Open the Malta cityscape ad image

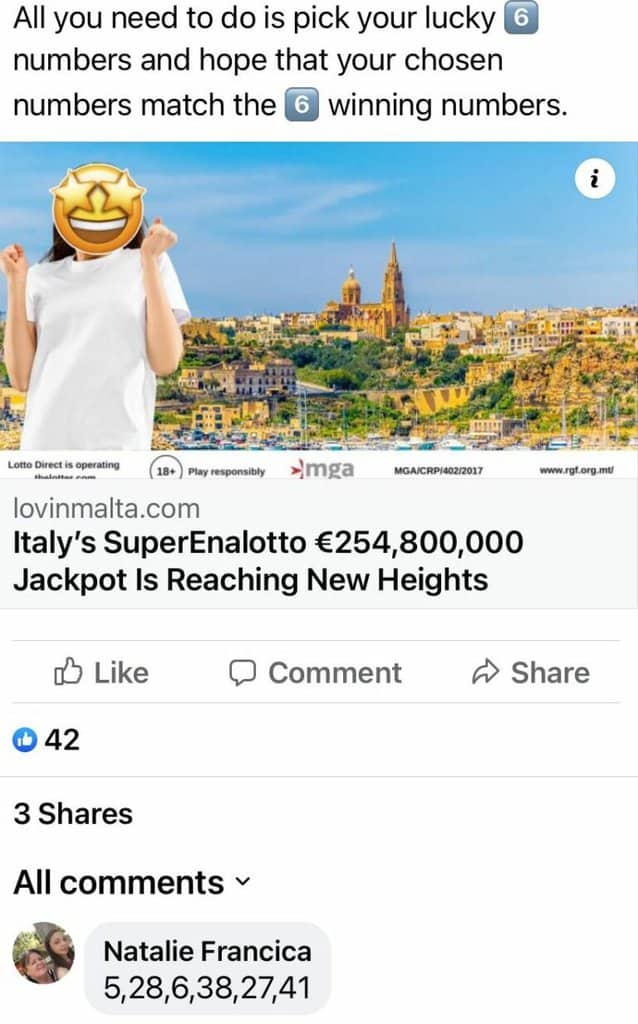coord(319,296)
